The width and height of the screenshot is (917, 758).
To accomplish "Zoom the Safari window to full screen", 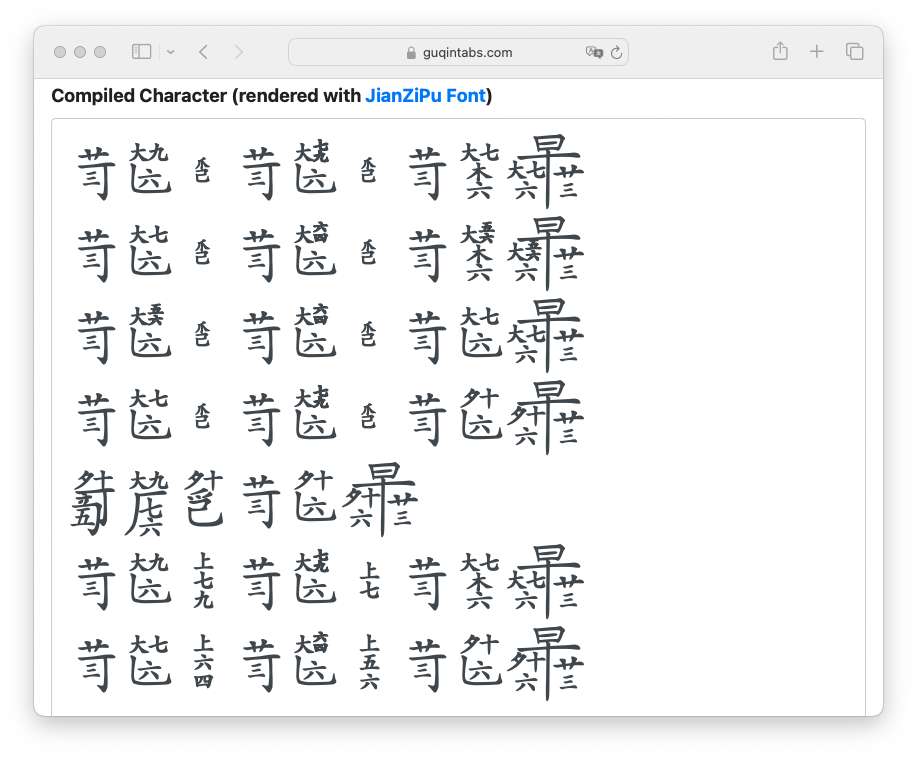I will pos(100,52).
